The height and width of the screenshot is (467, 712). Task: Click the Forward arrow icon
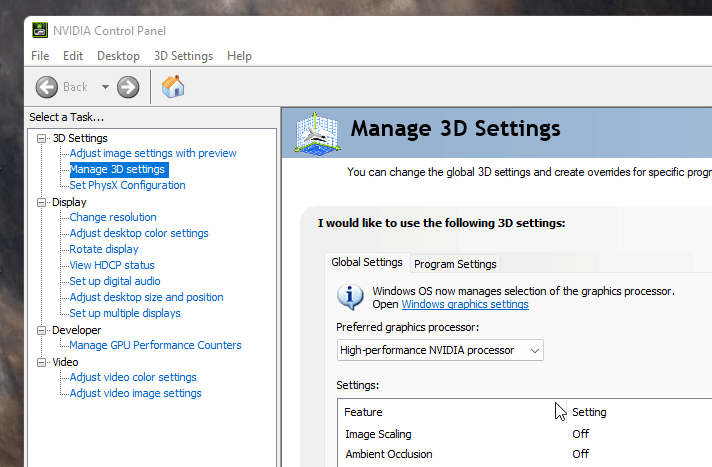[x=128, y=87]
